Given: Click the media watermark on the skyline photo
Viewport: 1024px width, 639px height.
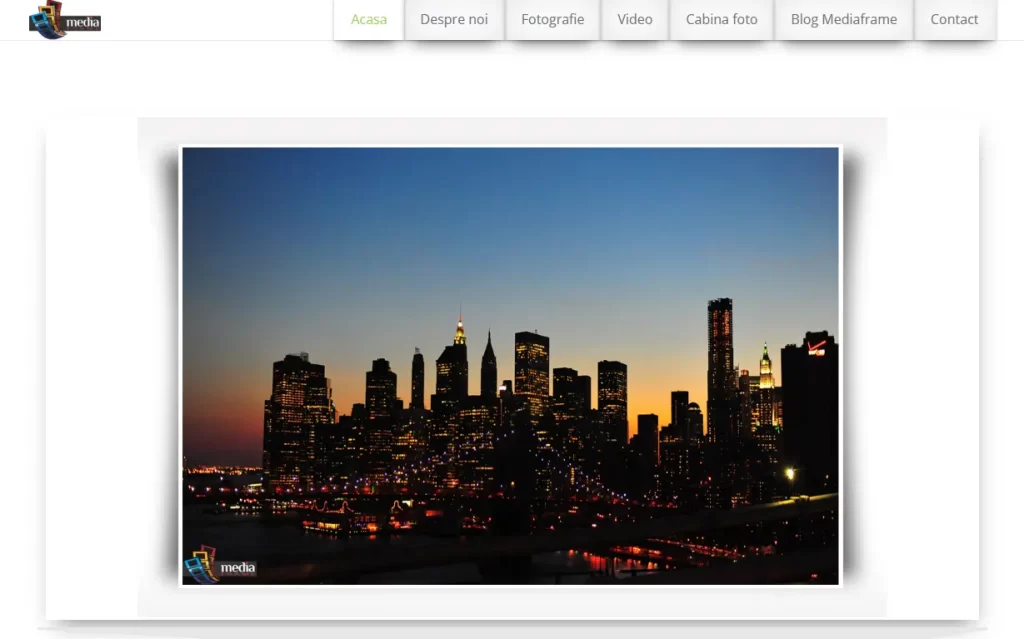Looking at the screenshot, I should point(222,567).
